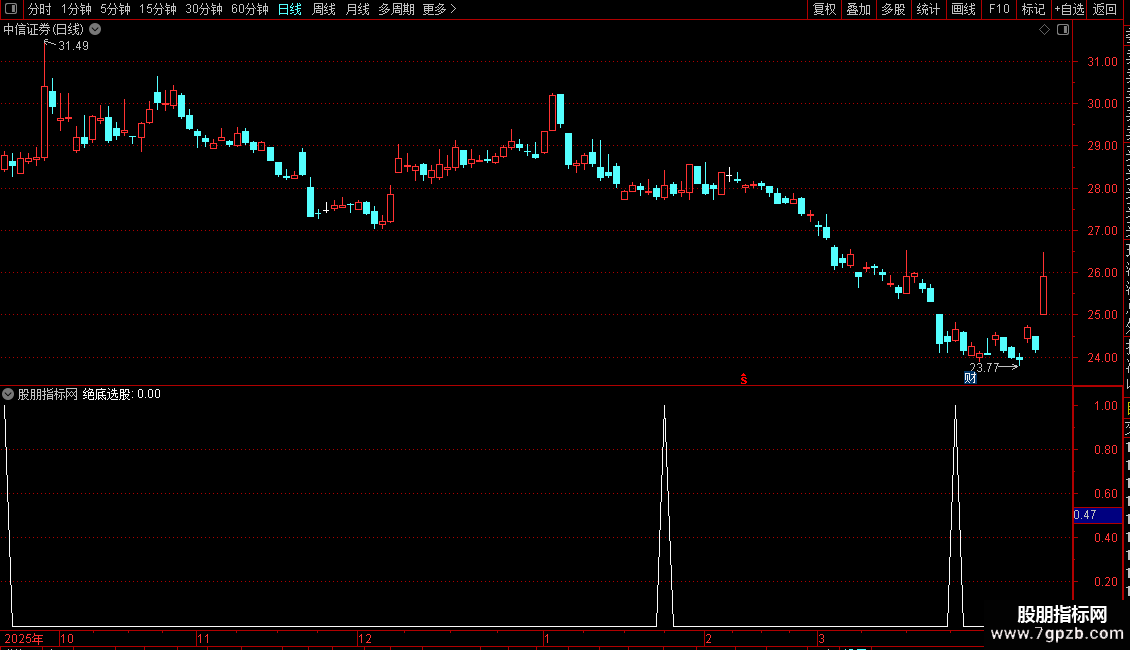Click the 财 financial marker on chart
The width and height of the screenshot is (1130, 650).
(x=970, y=378)
